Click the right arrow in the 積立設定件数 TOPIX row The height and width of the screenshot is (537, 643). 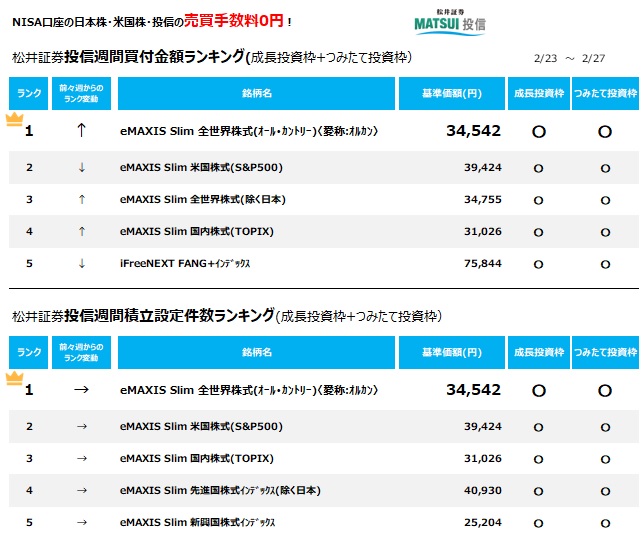[x=82, y=458]
